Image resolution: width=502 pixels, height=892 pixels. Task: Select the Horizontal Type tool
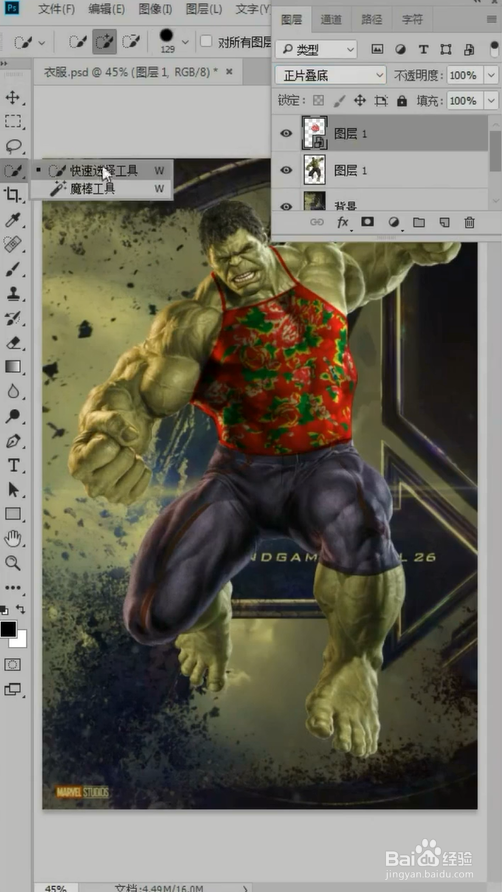(x=13, y=466)
